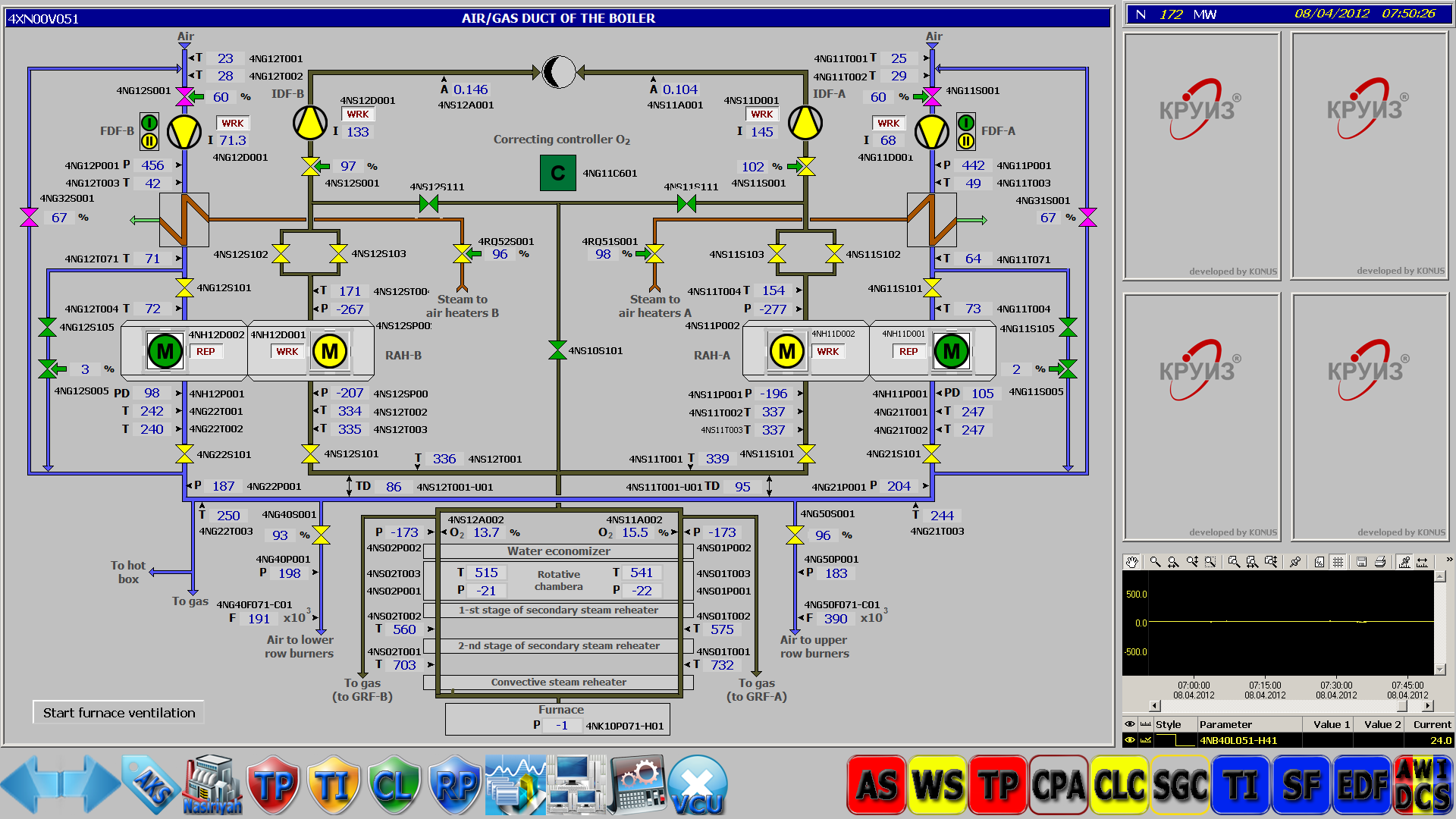Open the yellow CLC panel button

tap(1119, 786)
